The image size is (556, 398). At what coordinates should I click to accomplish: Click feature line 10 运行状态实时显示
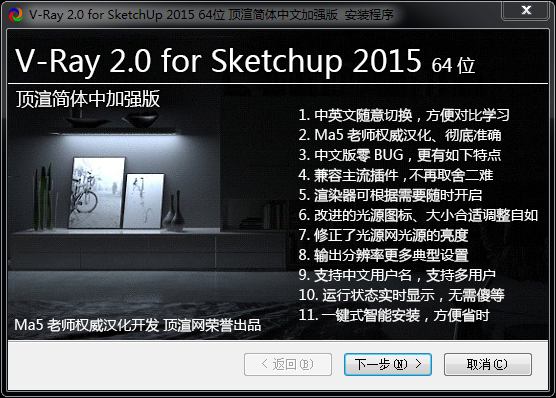click(401, 295)
